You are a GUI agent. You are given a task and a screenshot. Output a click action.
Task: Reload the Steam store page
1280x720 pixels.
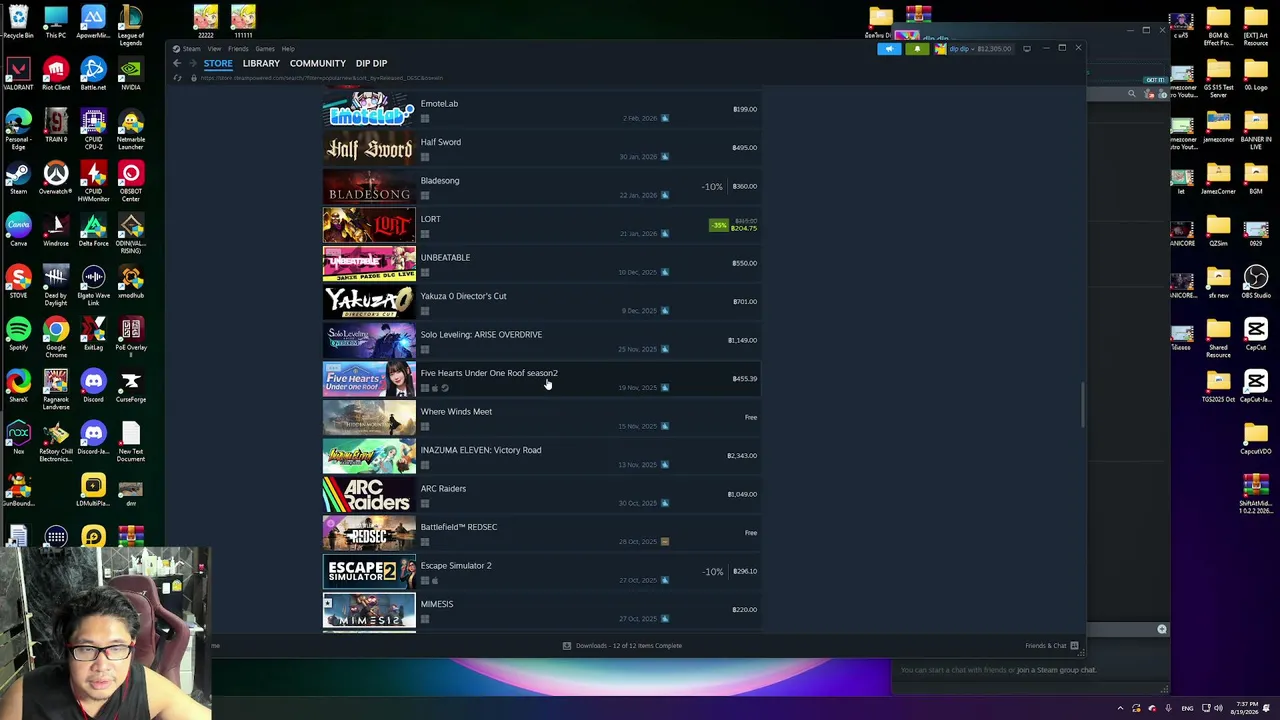pyautogui.click(x=178, y=78)
